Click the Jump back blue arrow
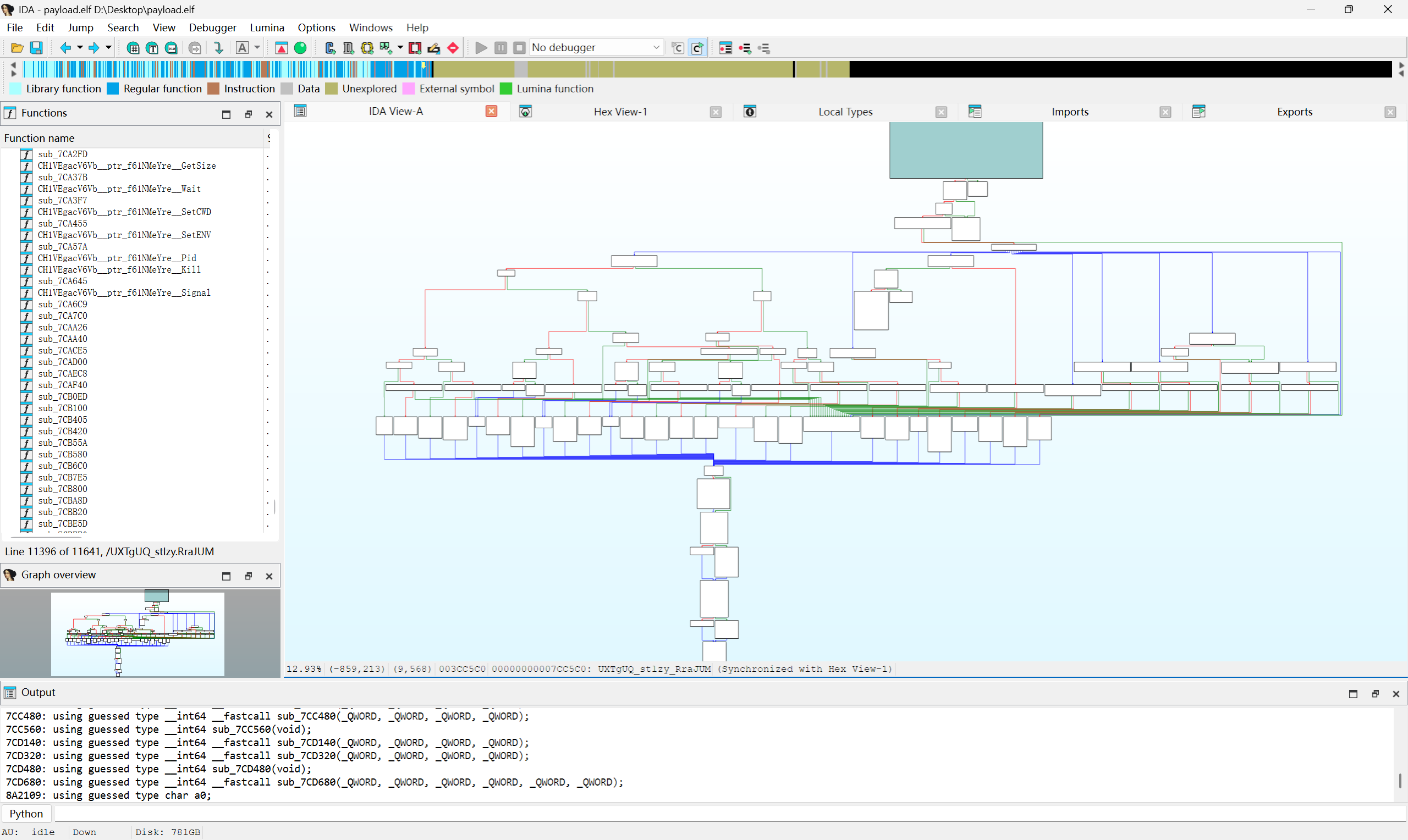1408x840 pixels. click(x=65, y=48)
